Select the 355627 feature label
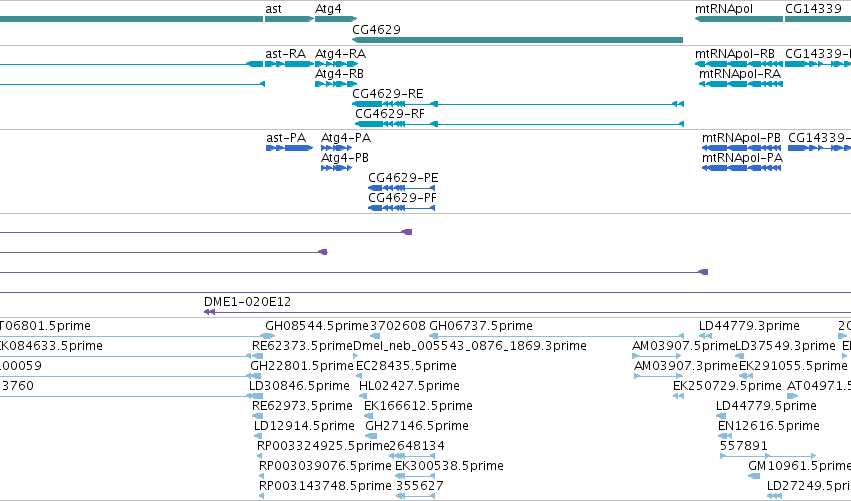The height and width of the screenshot is (501, 851). [420, 486]
